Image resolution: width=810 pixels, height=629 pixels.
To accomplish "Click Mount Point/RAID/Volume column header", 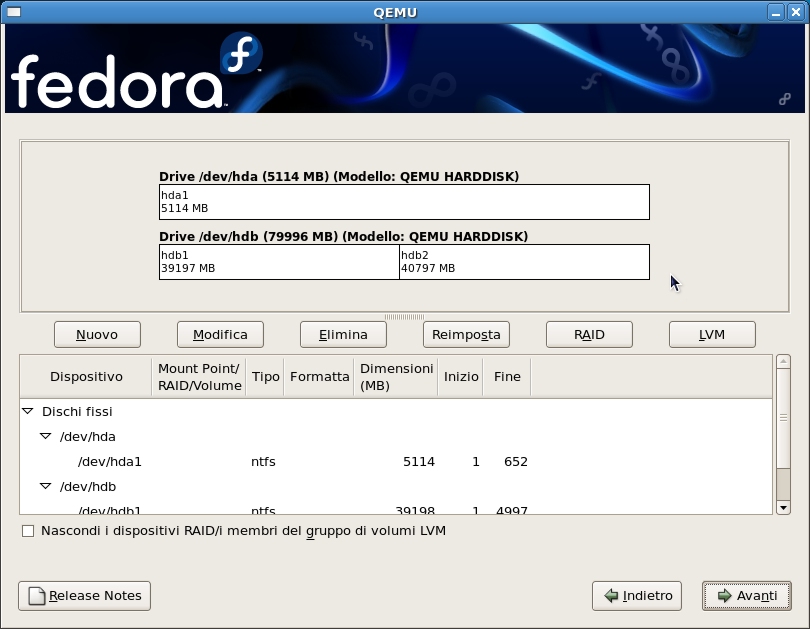I will click(199, 377).
